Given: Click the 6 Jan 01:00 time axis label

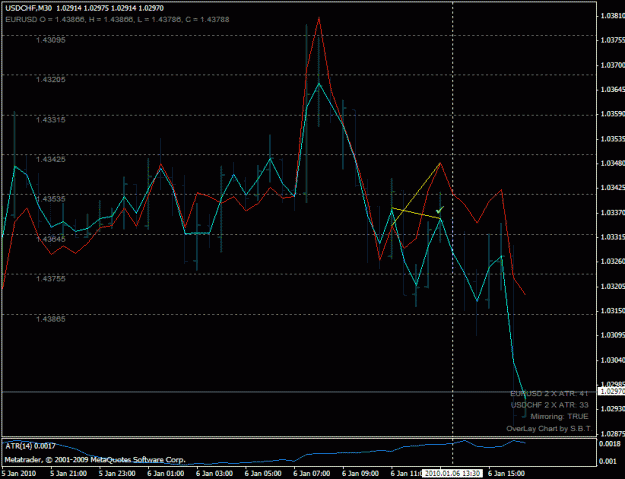Looking at the screenshot, I should (166, 473).
